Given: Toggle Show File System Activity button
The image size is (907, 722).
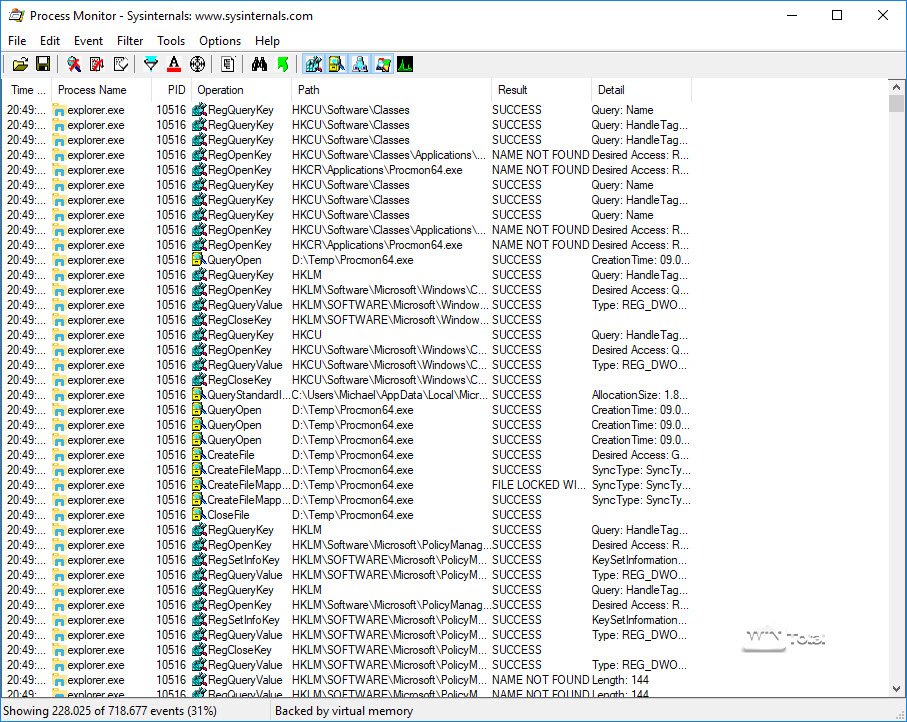Looking at the screenshot, I should 337,65.
